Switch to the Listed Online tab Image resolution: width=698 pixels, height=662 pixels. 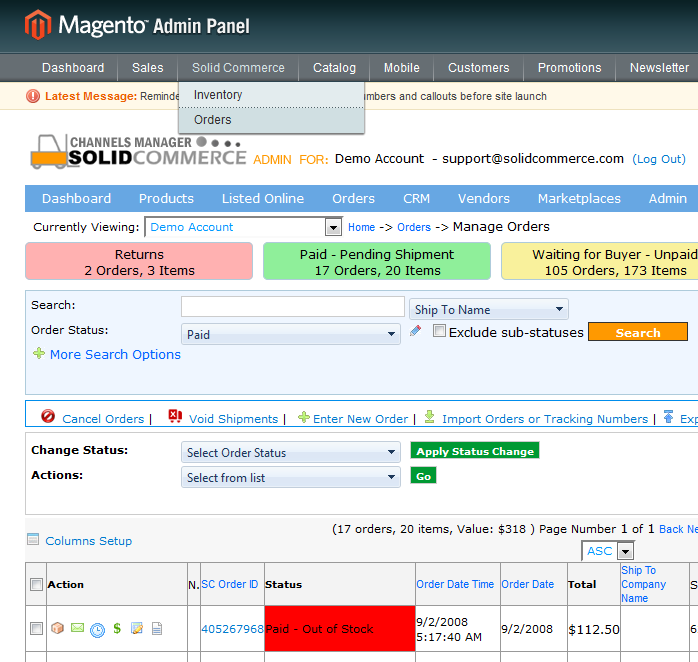[x=263, y=199]
